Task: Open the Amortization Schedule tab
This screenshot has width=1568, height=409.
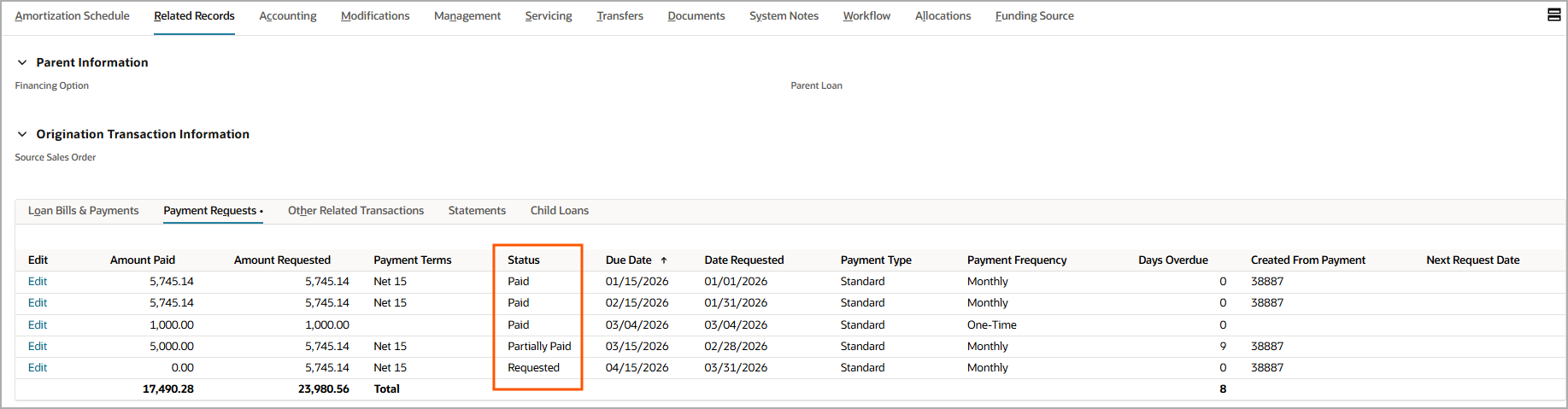Action: point(72,16)
